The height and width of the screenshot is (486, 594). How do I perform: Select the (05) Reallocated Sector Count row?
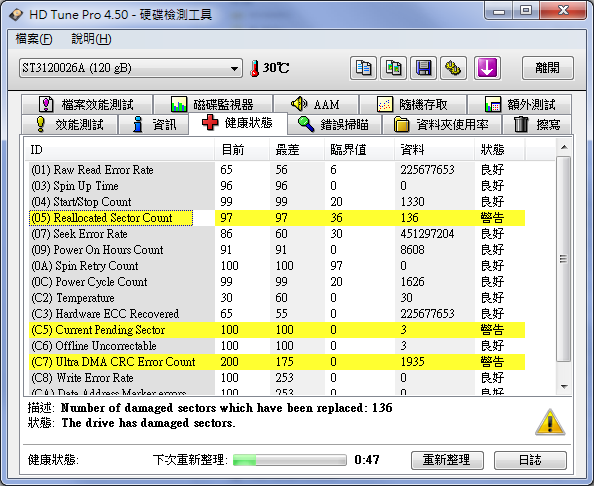click(277, 218)
